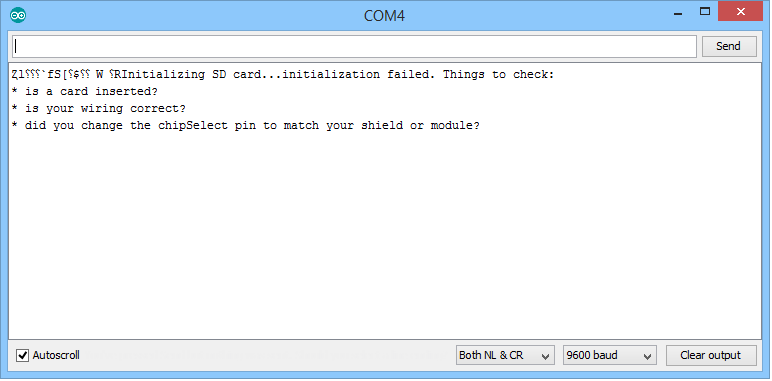772x381 pixels.
Task: Toggle the Autoscroll checkbox
Action: tap(22, 355)
